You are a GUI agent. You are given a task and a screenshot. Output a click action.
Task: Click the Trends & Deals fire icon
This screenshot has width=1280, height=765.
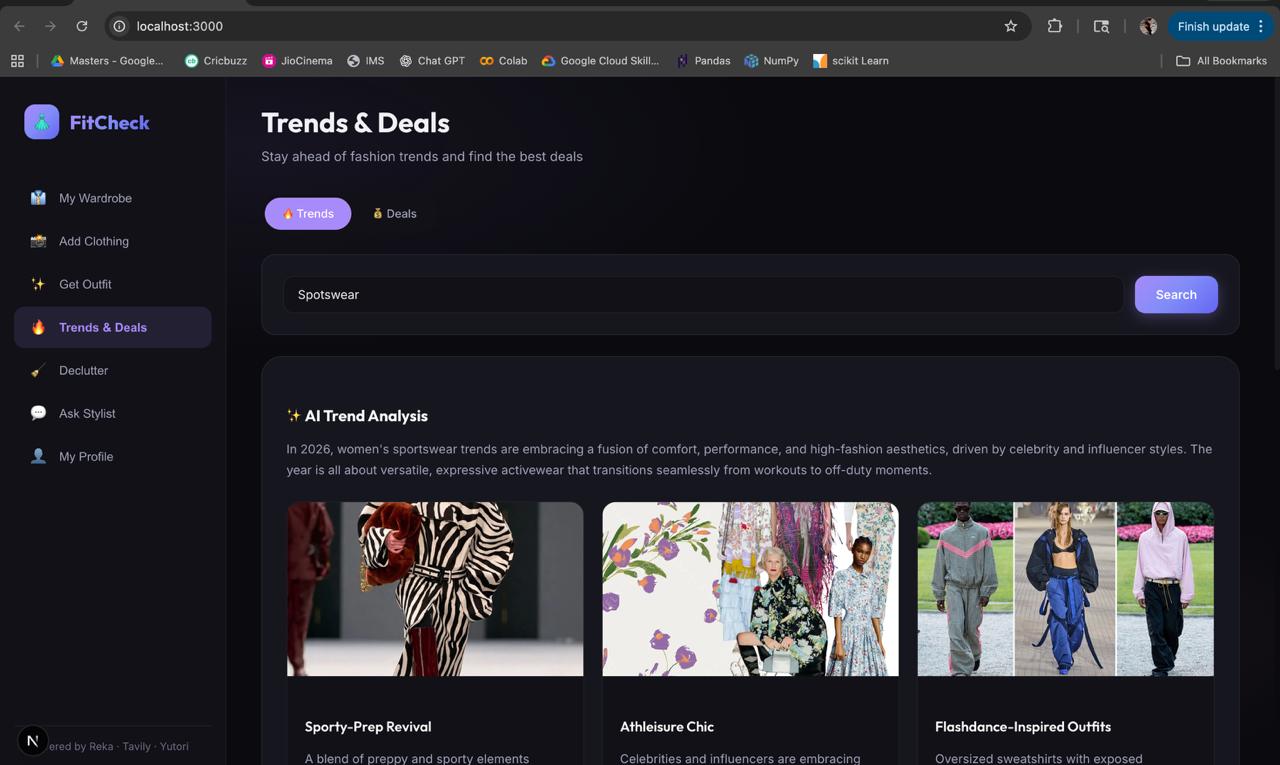pyautogui.click(x=38, y=327)
